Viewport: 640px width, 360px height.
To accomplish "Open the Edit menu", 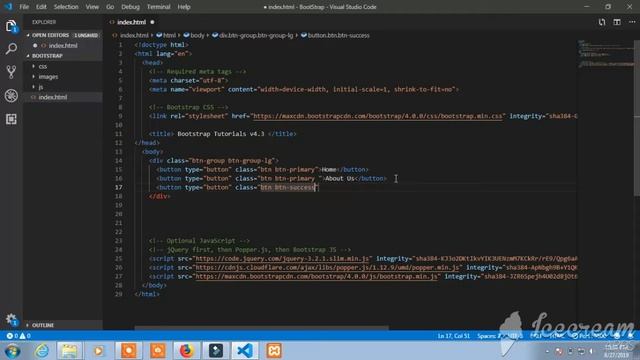I will (x=41, y=7).
